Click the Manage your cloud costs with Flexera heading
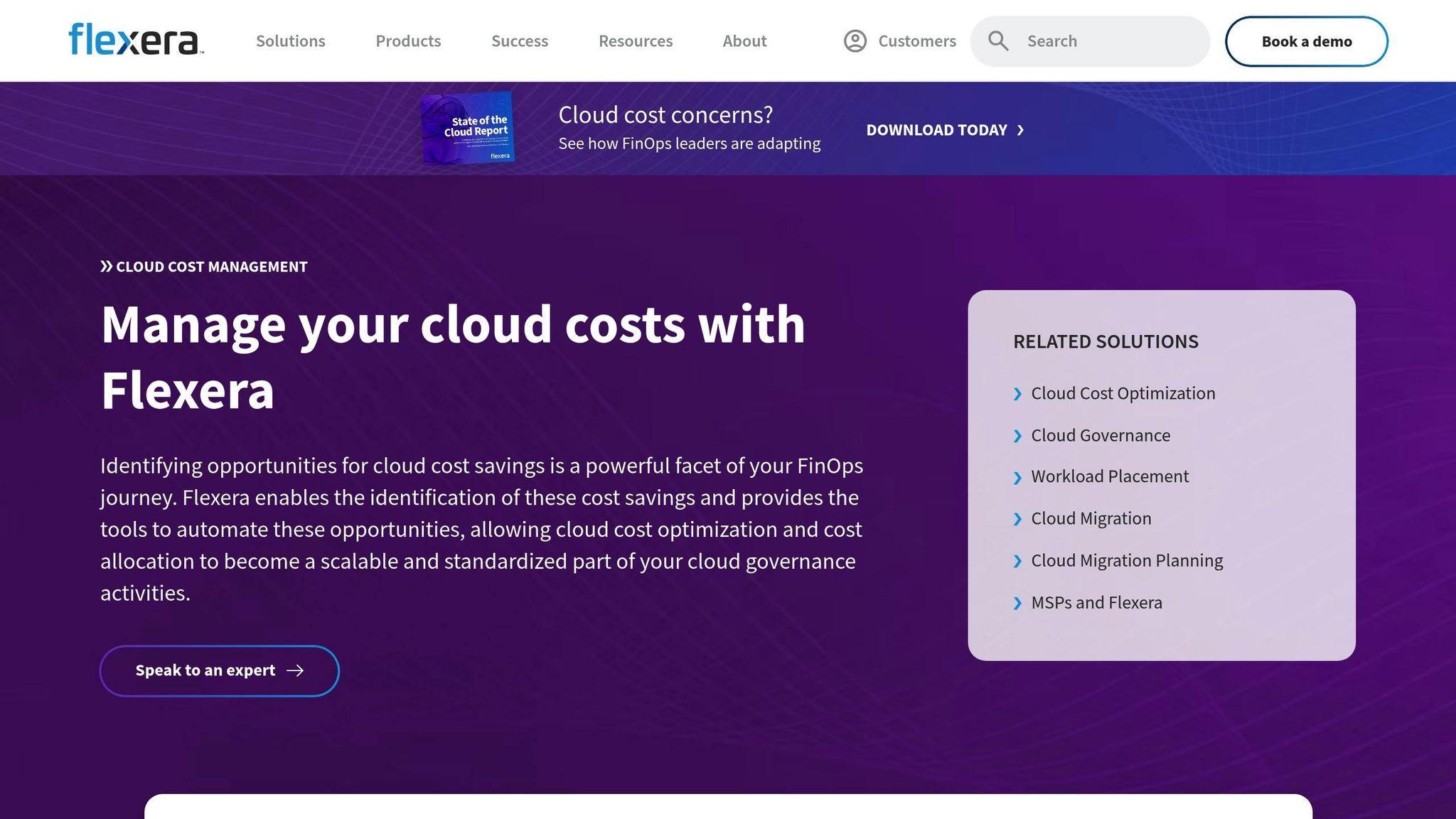The width and height of the screenshot is (1456, 819). click(453, 357)
